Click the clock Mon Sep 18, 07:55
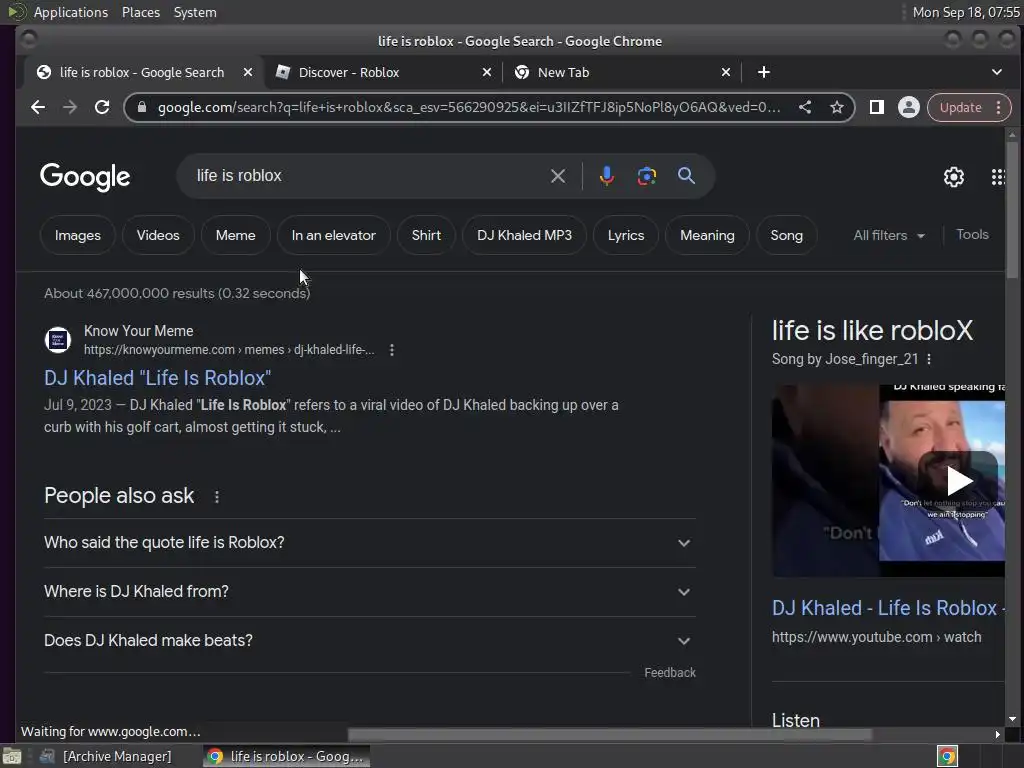This screenshot has height=768, width=1024. [966, 12]
